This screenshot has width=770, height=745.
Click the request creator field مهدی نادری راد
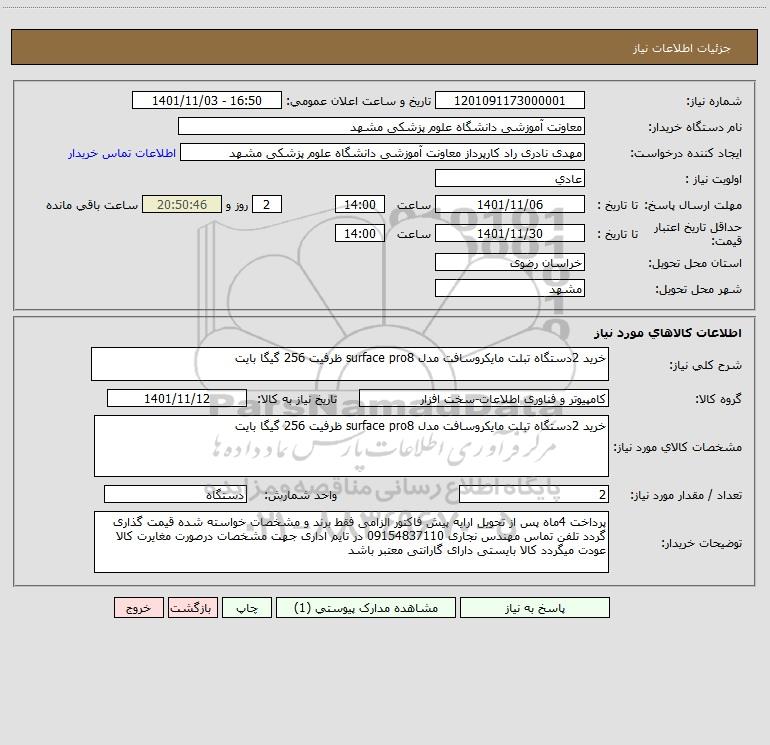(x=383, y=152)
